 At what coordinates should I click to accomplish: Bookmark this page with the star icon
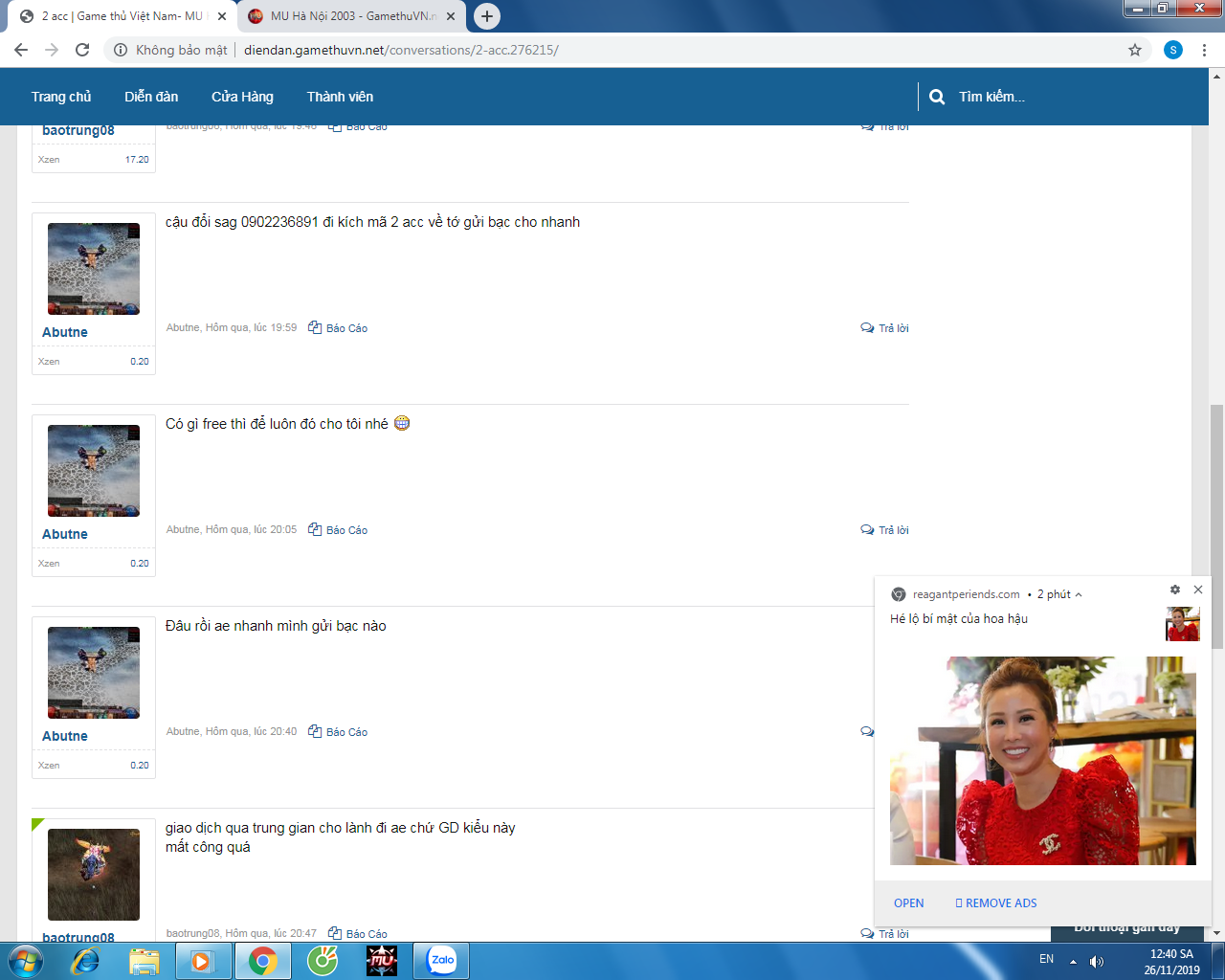pos(1135,50)
